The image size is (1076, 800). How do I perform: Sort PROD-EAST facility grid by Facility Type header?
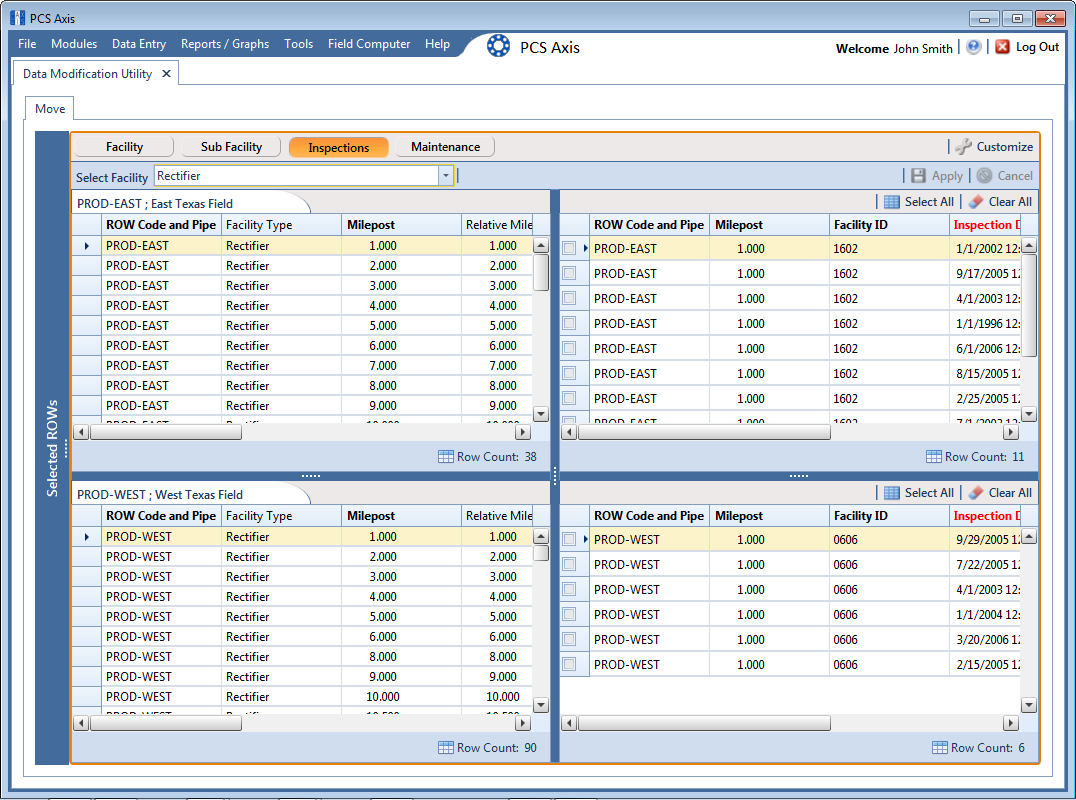point(281,225)
